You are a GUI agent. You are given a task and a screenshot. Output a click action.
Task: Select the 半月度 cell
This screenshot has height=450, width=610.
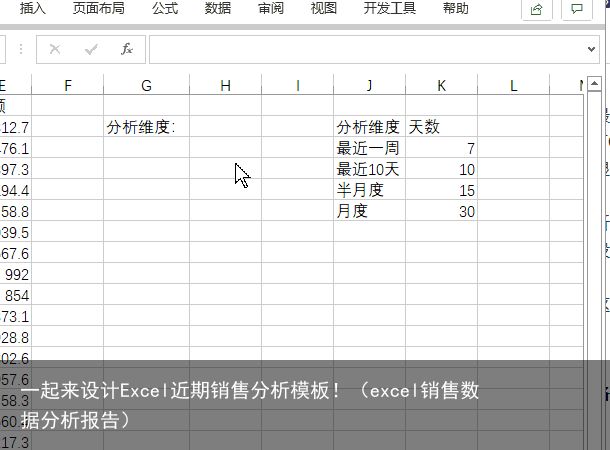(x=370, y=190)
